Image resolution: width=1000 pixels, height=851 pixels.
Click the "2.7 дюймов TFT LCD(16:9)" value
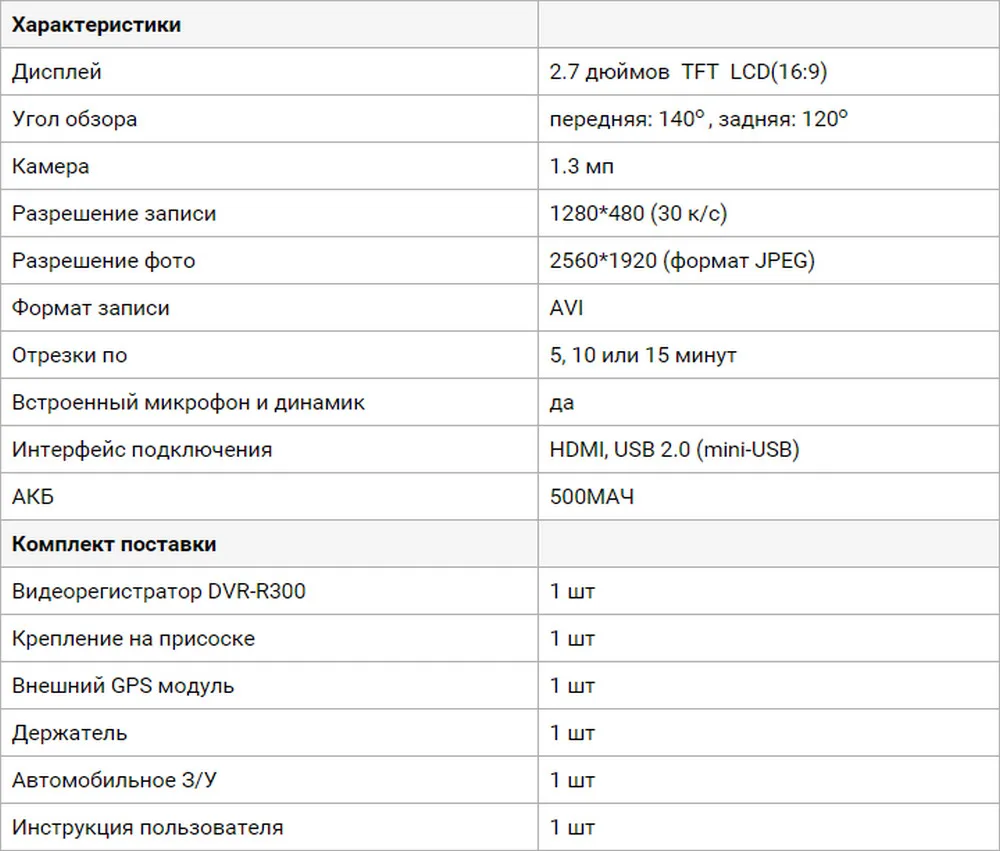click(688, 72)
